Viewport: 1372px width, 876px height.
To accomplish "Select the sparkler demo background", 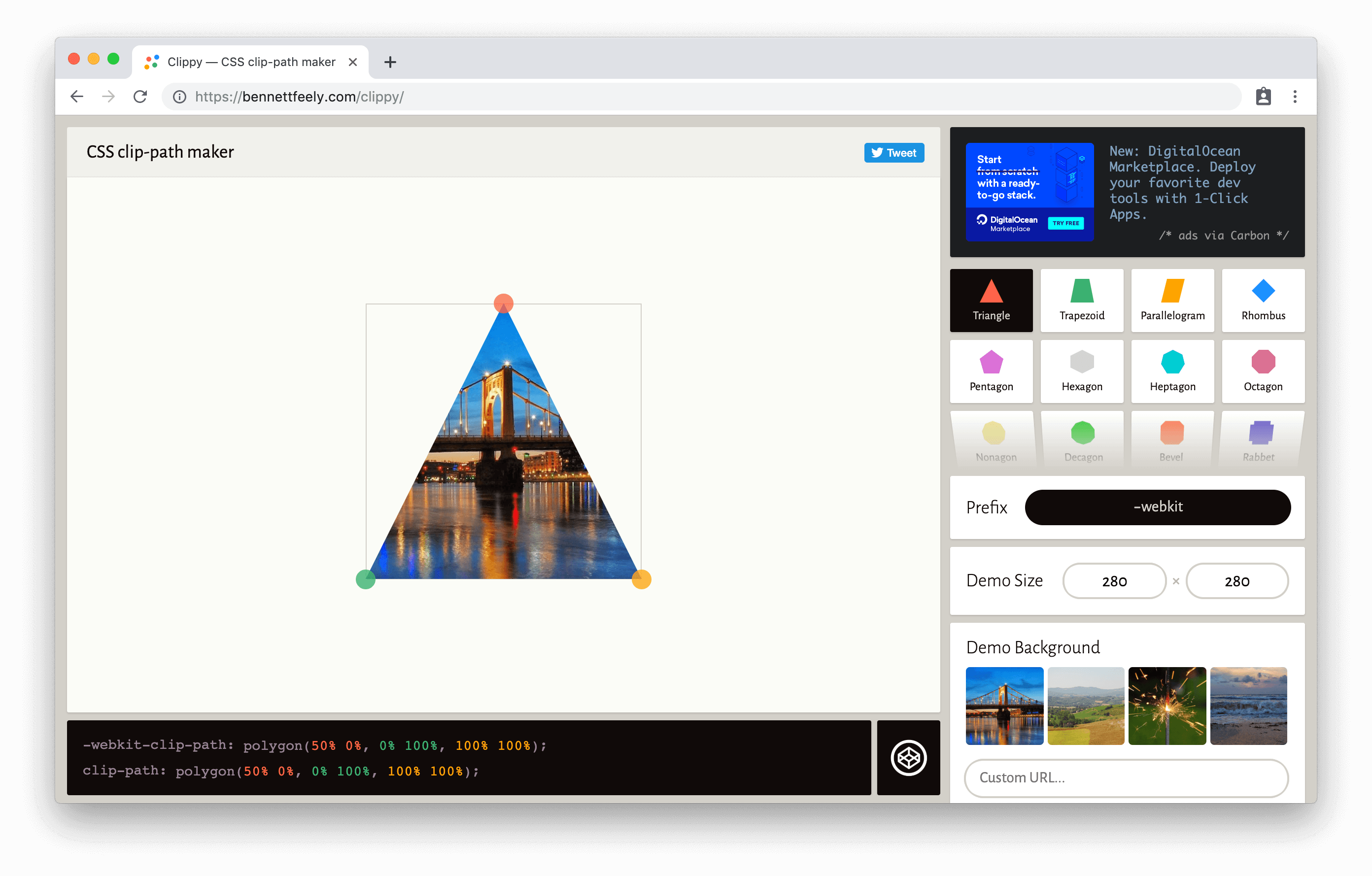I will (1166, 706).
